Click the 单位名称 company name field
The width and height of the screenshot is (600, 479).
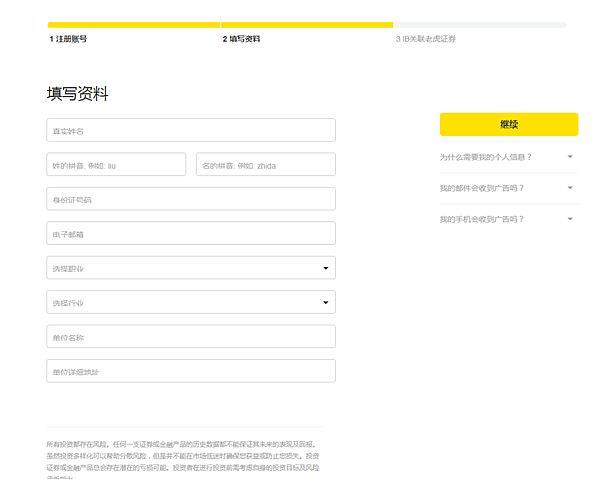pos(191,336)
